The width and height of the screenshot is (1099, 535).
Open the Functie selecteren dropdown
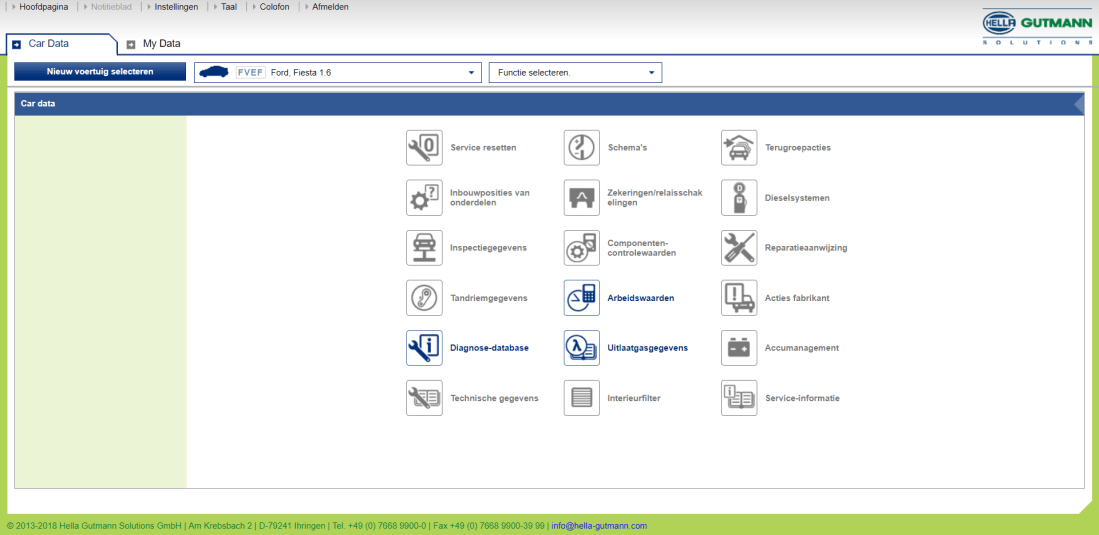[652, 73]
